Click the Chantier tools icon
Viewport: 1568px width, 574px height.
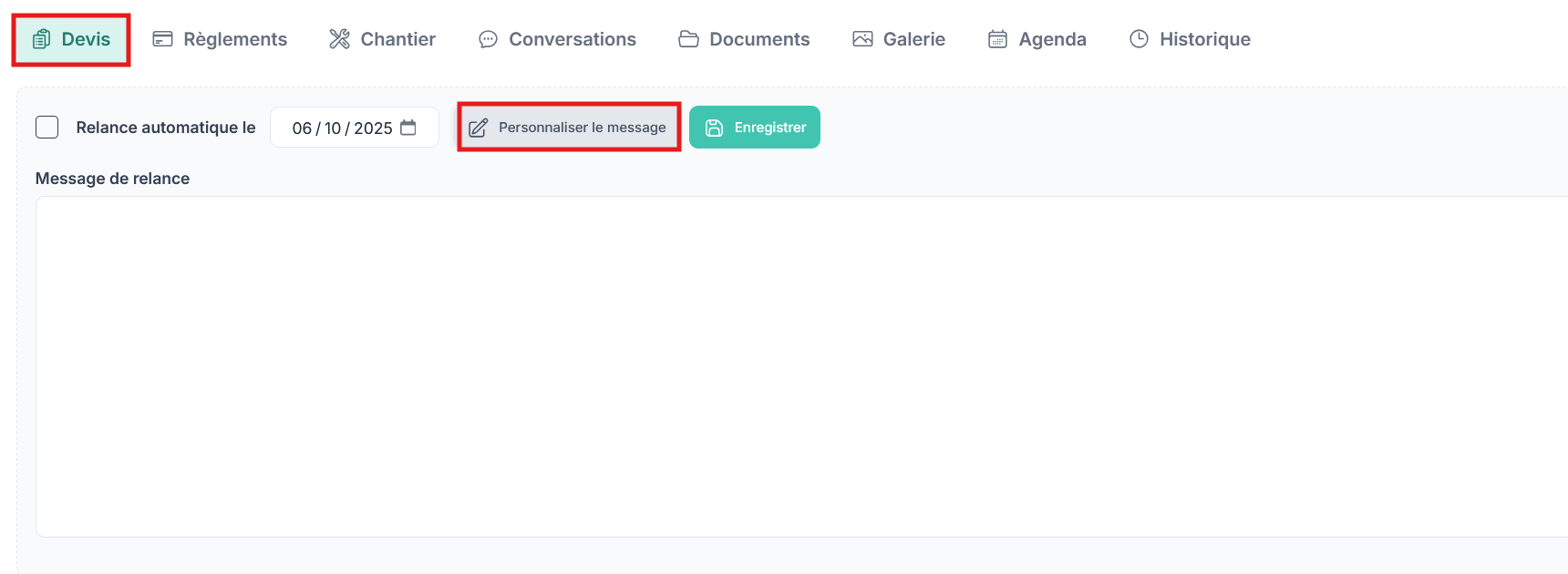(339, 39)
